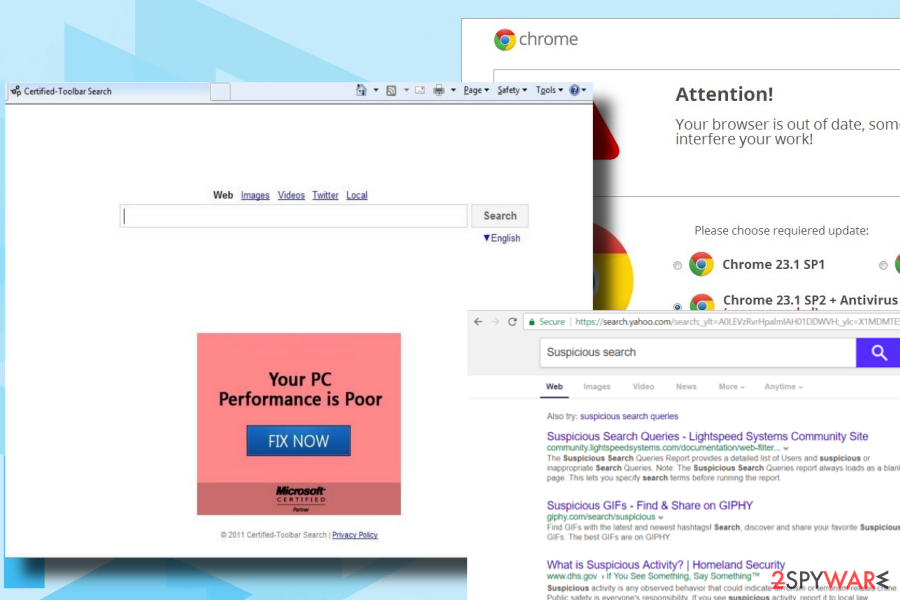The image size is (900, 600).
Task: Click the Read Mail icon
Action: point(420,90)
